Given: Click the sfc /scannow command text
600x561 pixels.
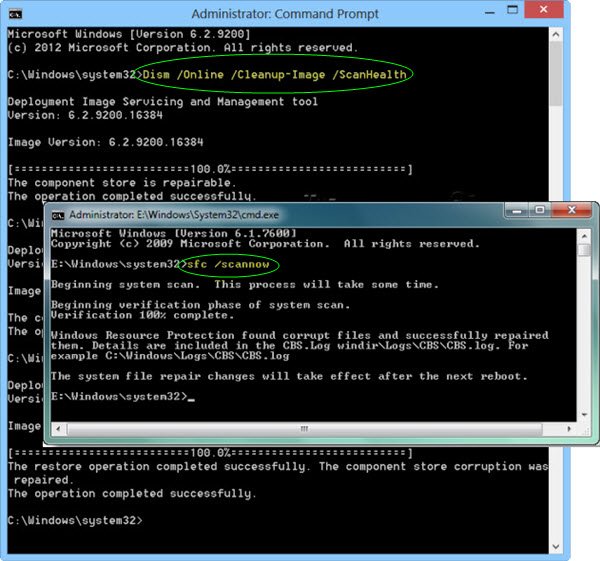Looking at the screenshot, I should click(228, 264).
